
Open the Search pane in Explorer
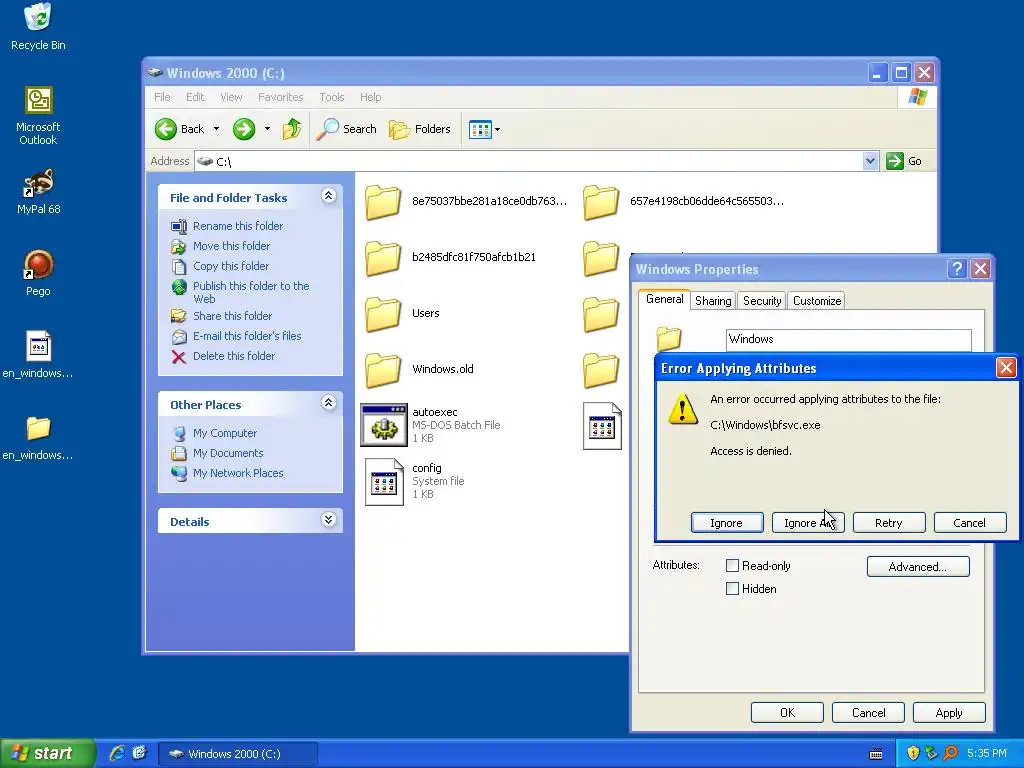click(347, 129)
